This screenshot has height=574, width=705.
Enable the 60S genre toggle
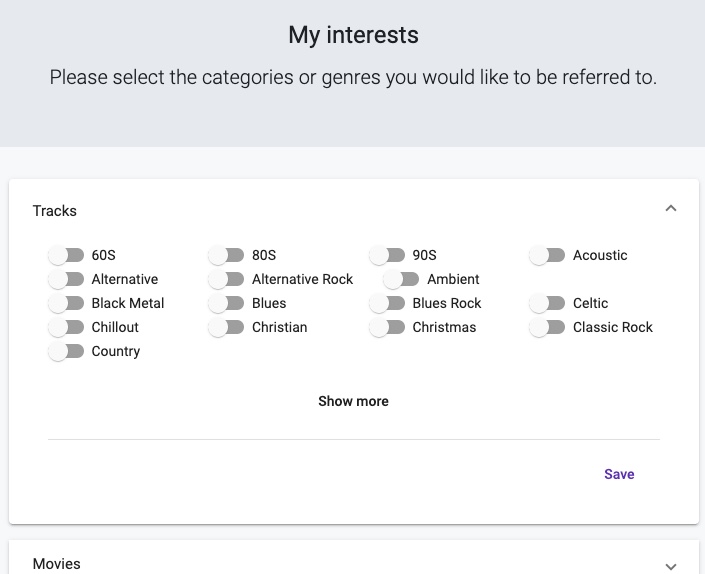click(x=66, y=255)
